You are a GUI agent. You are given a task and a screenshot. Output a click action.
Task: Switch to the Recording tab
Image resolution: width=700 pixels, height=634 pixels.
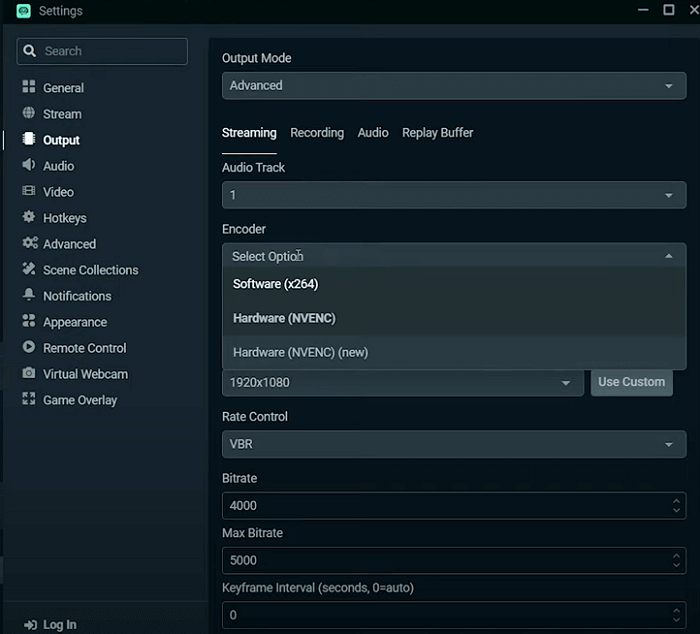point(317,133)
